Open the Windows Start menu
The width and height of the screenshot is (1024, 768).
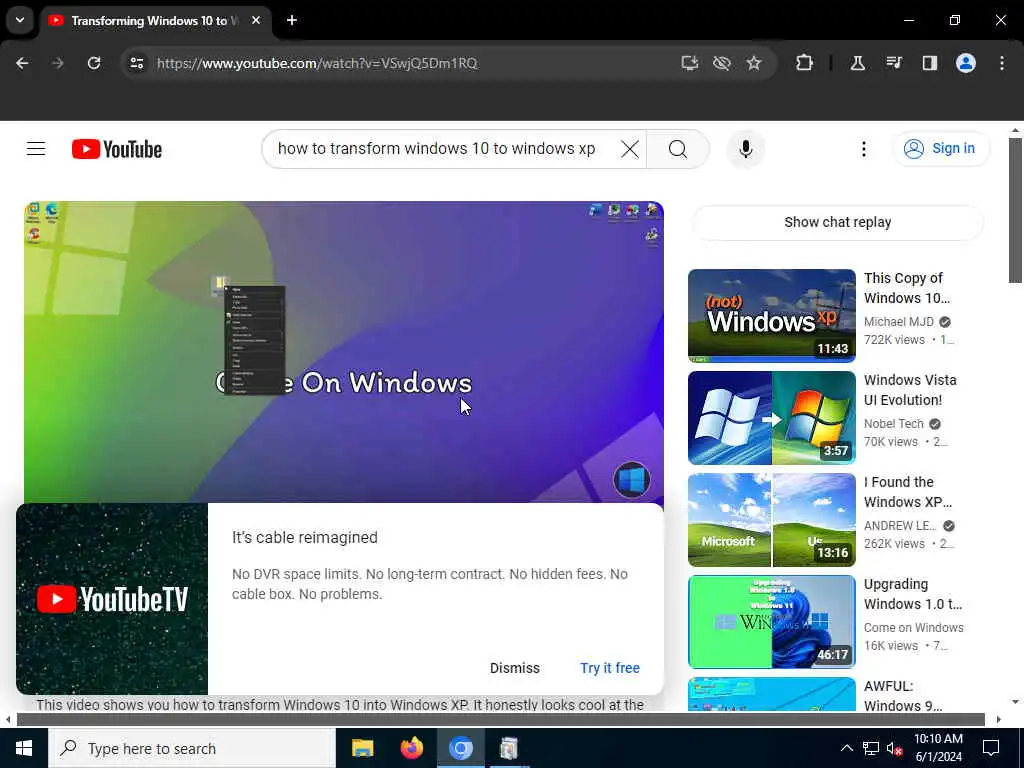click(x=24, y=748)
